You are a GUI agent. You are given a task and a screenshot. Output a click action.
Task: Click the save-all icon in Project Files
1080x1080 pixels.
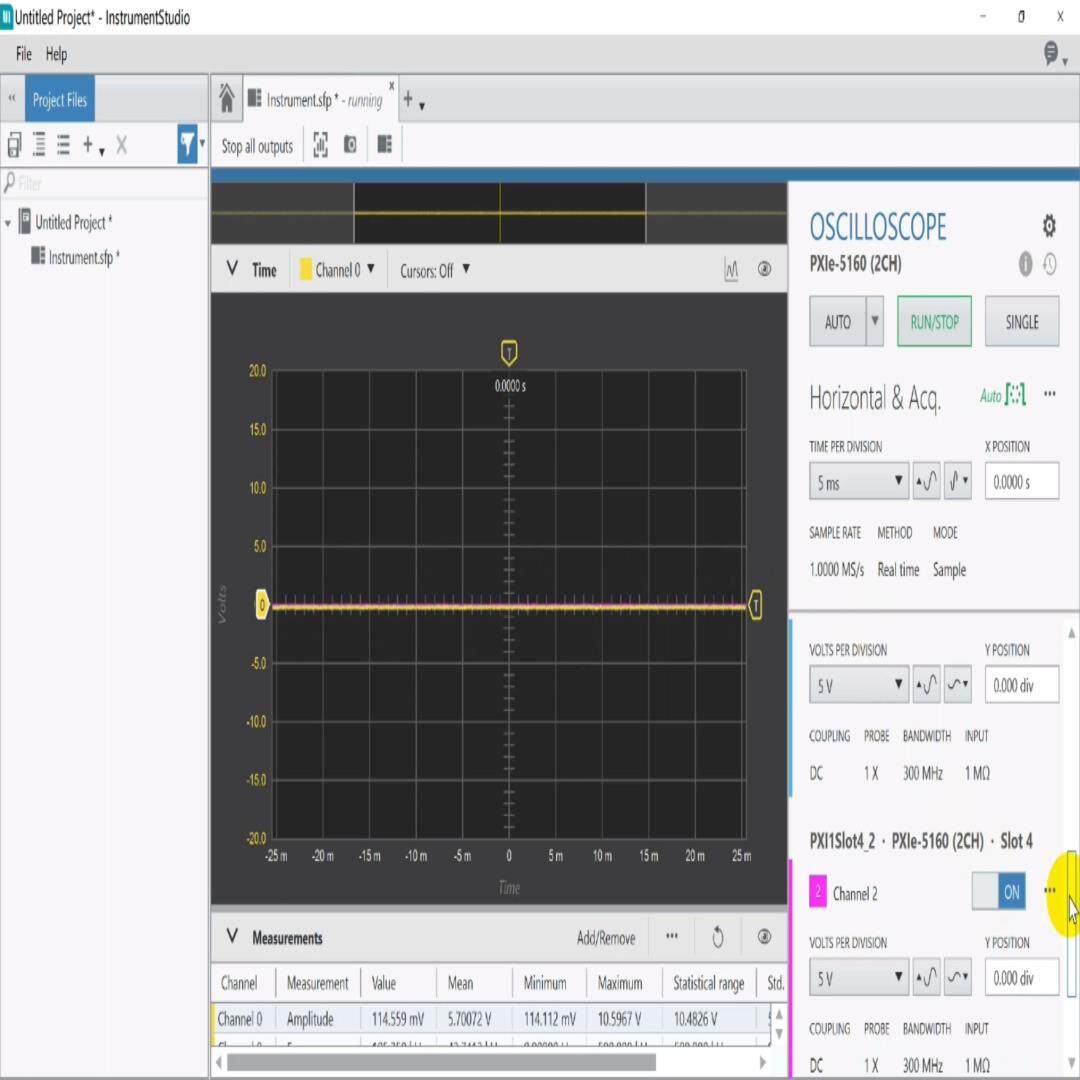tap(14, 145)
